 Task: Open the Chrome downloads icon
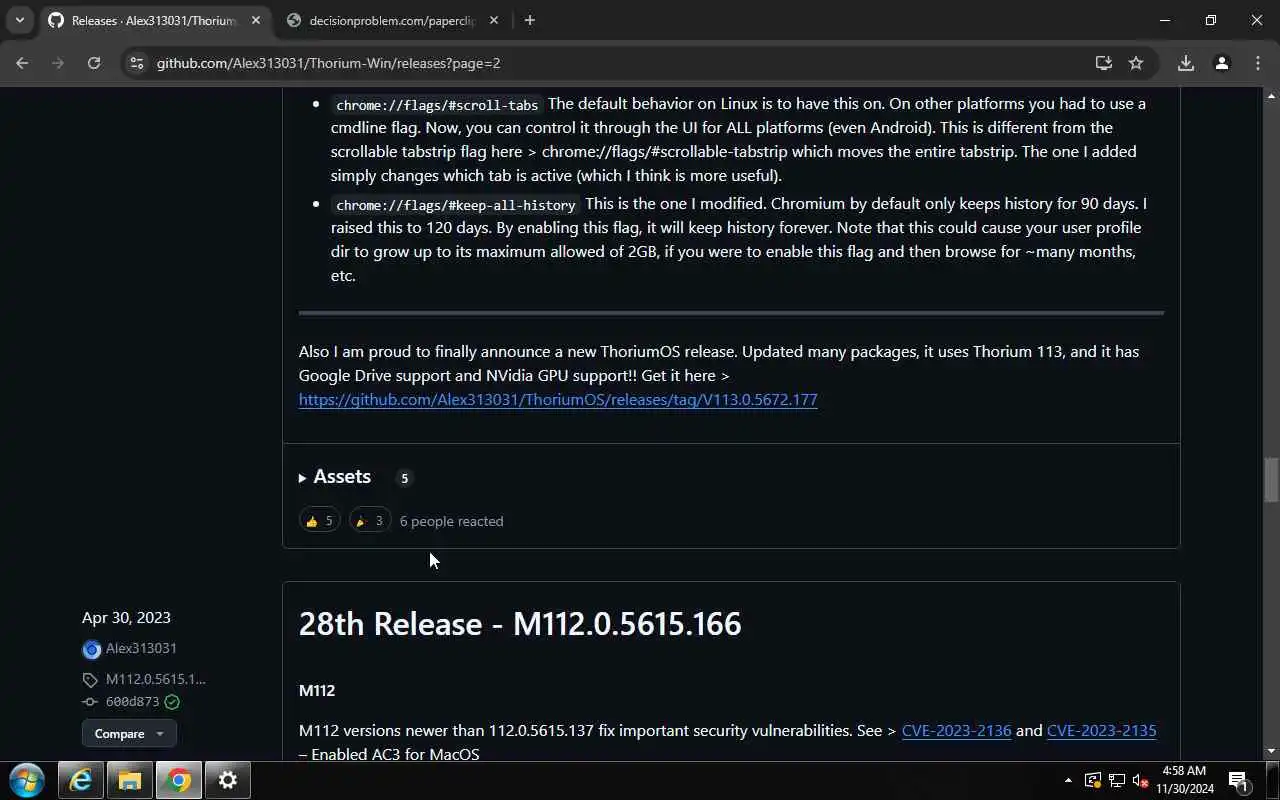coord(1186,63)
